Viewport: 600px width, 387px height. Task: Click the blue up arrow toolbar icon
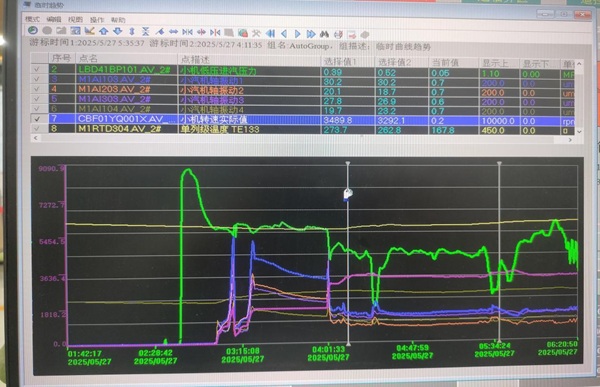[x=104, y=31]
